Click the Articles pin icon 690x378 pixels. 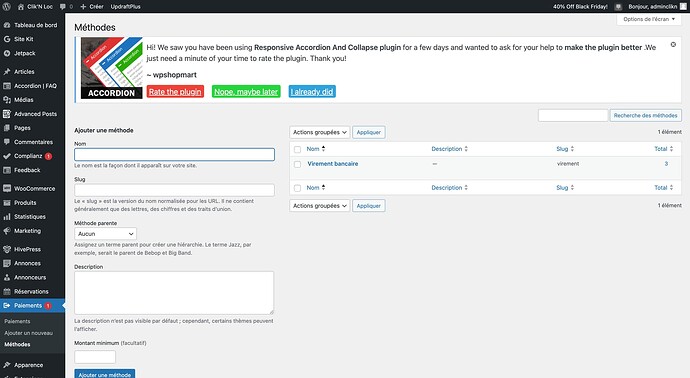[7, 72]
